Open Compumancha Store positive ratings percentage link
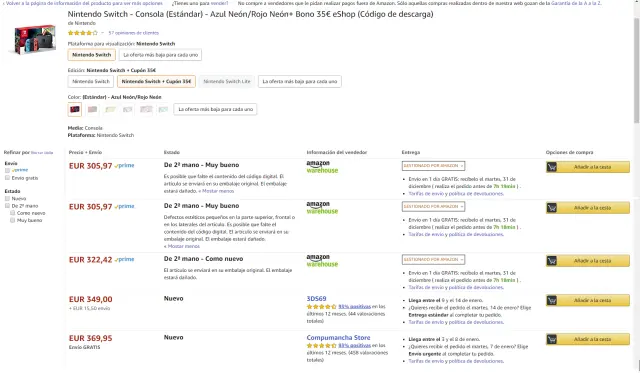Screen dimensions: 640x373 [x=355, y=346]
